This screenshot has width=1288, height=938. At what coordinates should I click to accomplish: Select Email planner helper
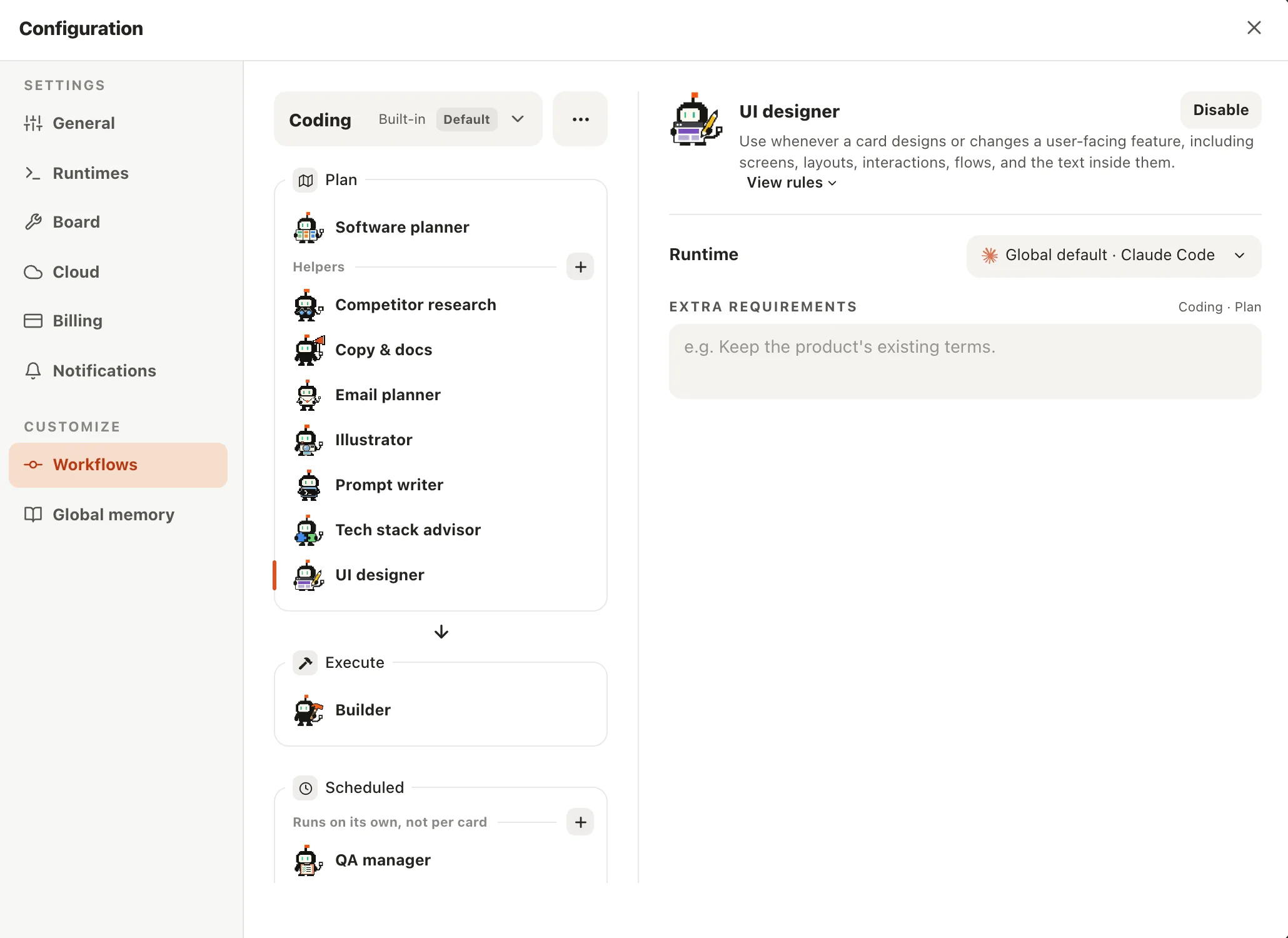pyautogui.click(x=440, y=395)
